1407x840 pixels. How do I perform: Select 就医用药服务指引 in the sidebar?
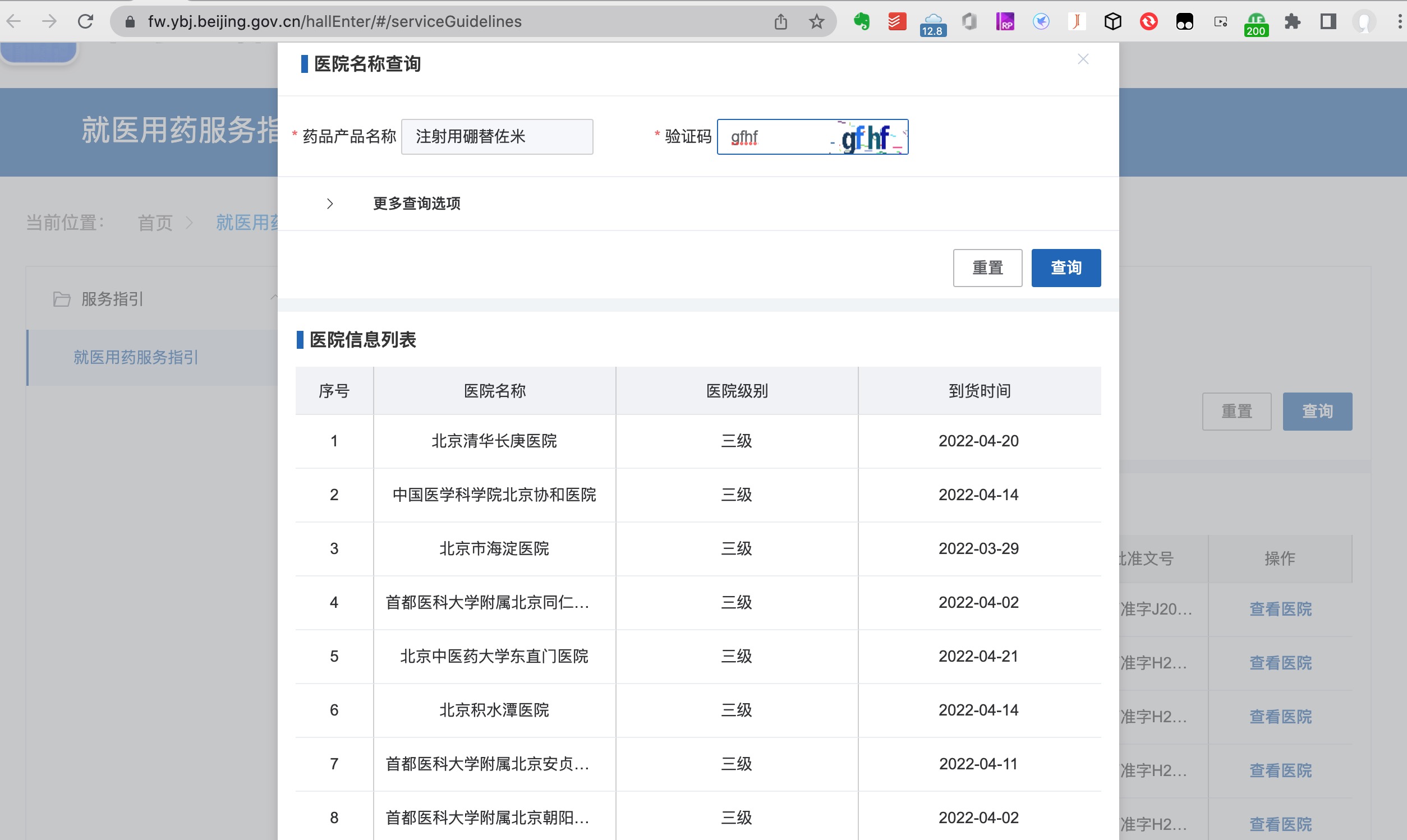click(x=136, y=357)
